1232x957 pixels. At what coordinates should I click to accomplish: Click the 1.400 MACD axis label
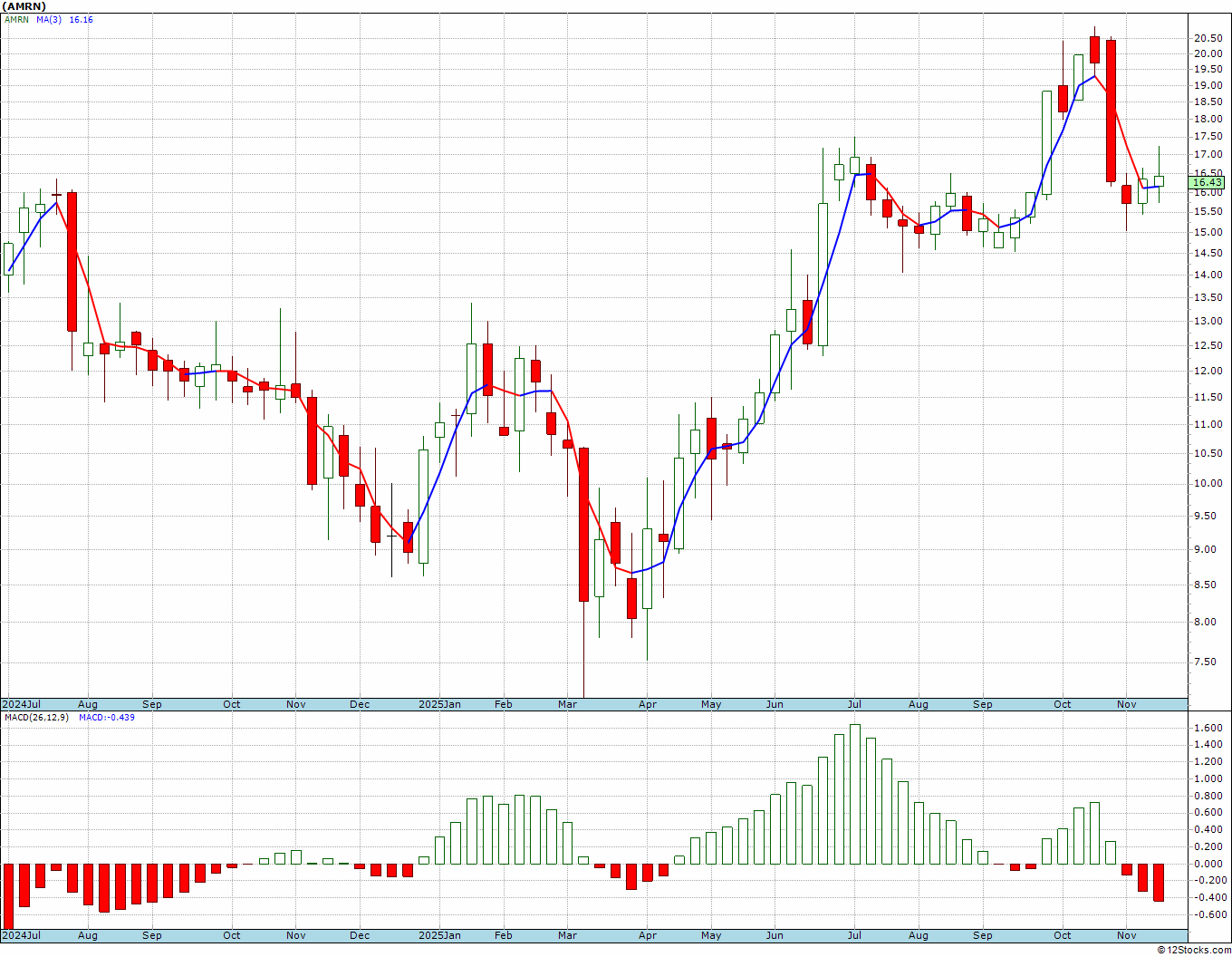pos(1208,745)
